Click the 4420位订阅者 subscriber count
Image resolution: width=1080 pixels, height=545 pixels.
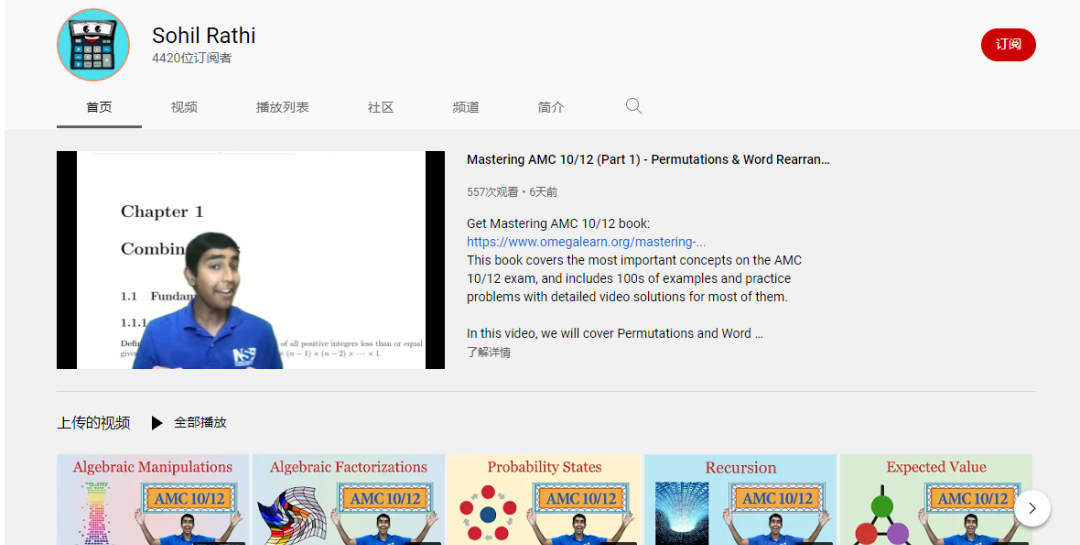point(191,58)
